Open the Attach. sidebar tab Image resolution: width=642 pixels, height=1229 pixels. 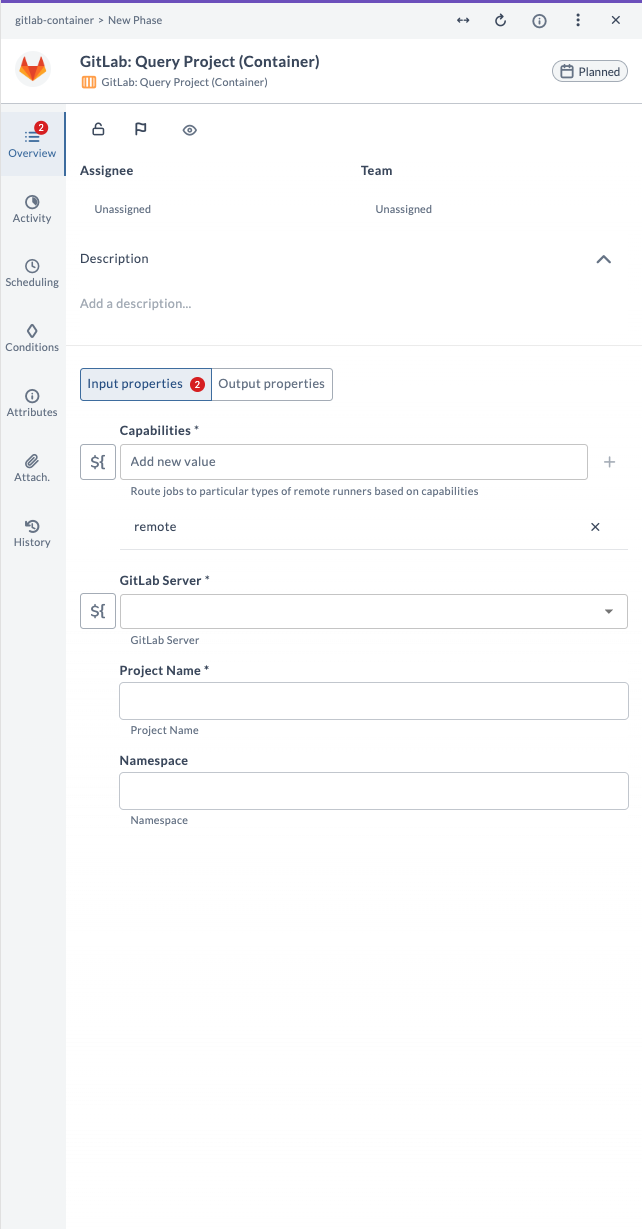32,468
